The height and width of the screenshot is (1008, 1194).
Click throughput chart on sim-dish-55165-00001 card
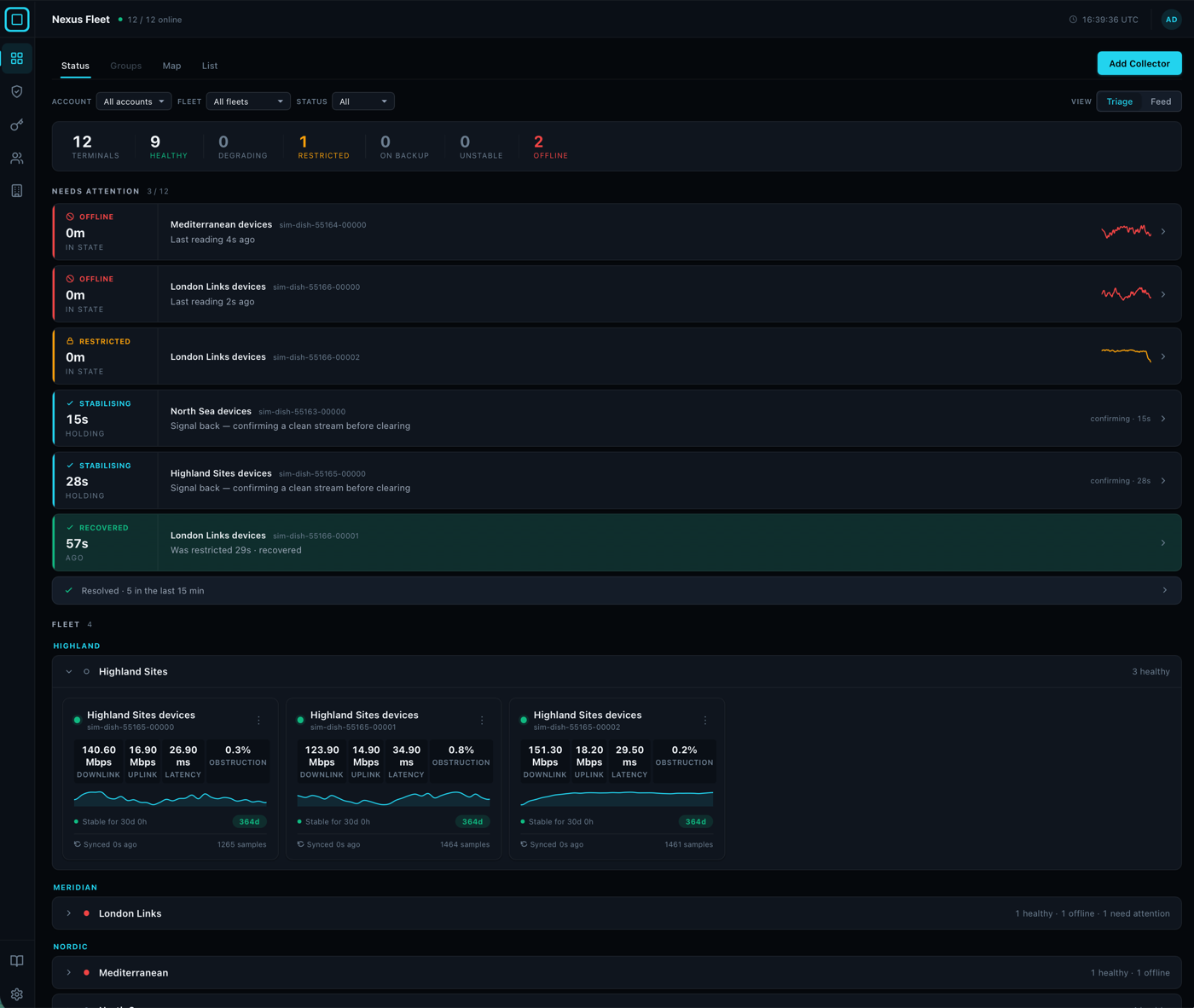pyautogui.click(x=393, y=798)
